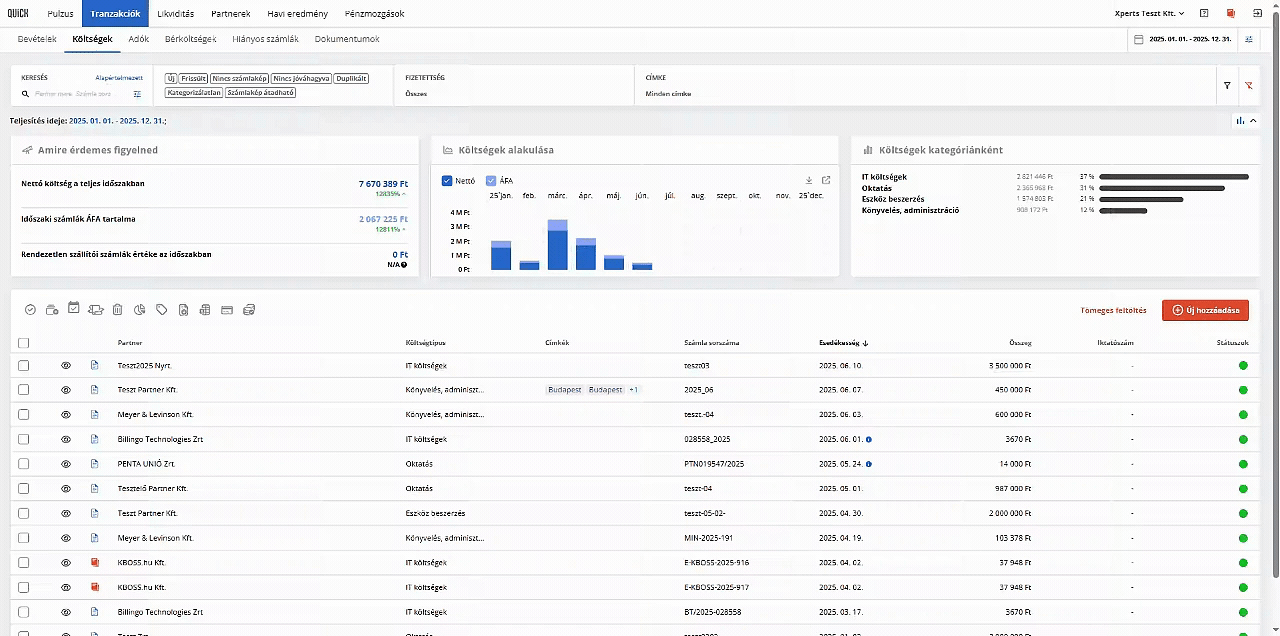Apply the Duplikált filter chip
This screenshot has width=1280, height=636.
[351, 78]
